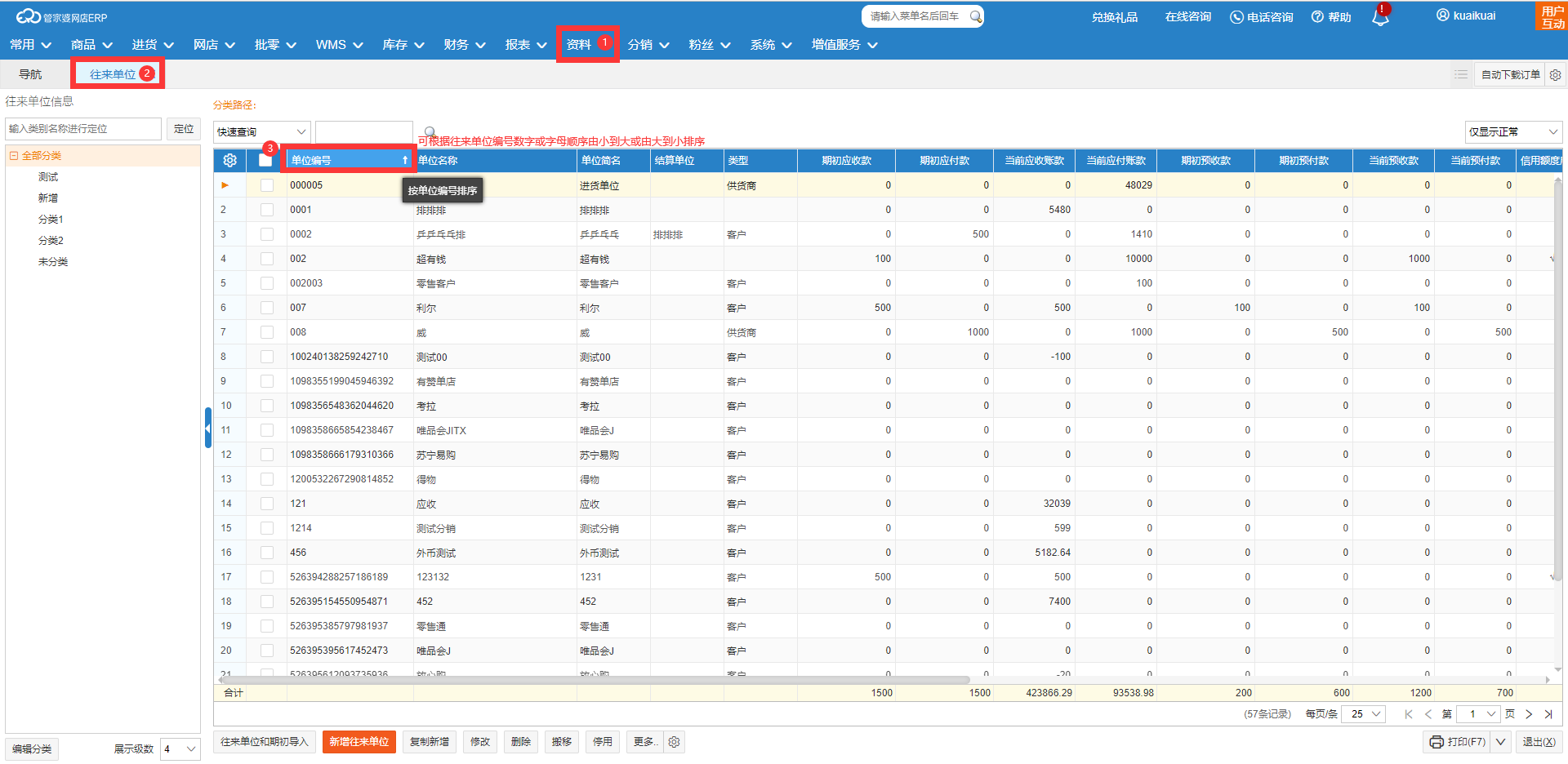The image size is (1568, 764).
Task: Click the 管家婆网店ERP logo
Action: pos(62,16)
